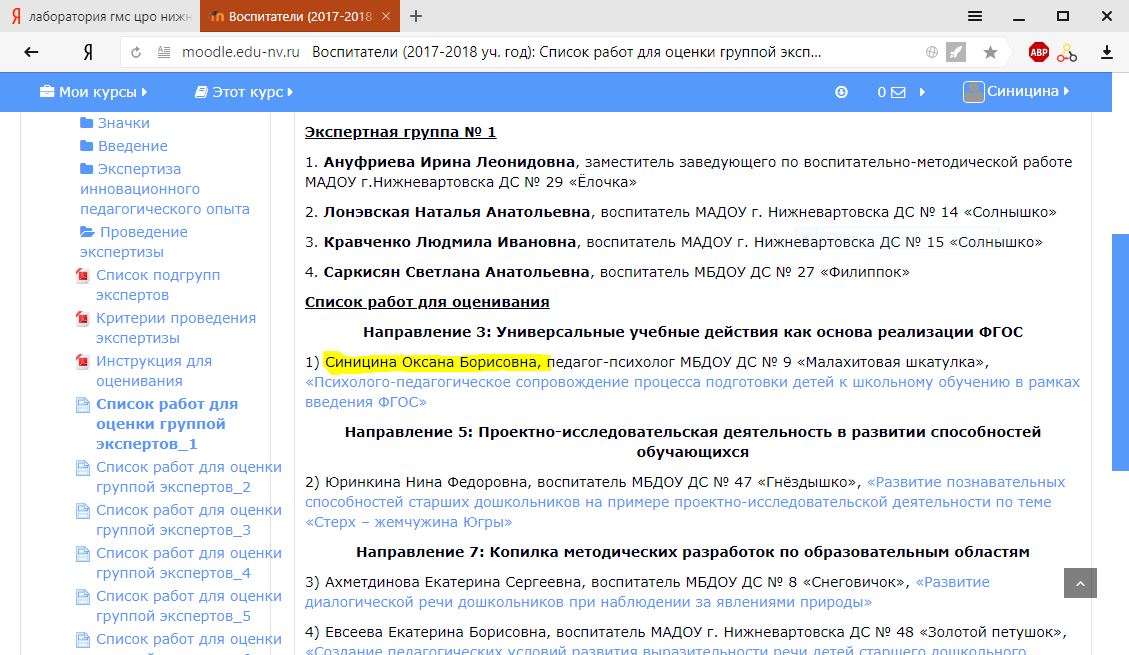Open the messages envelope icon

897,92
